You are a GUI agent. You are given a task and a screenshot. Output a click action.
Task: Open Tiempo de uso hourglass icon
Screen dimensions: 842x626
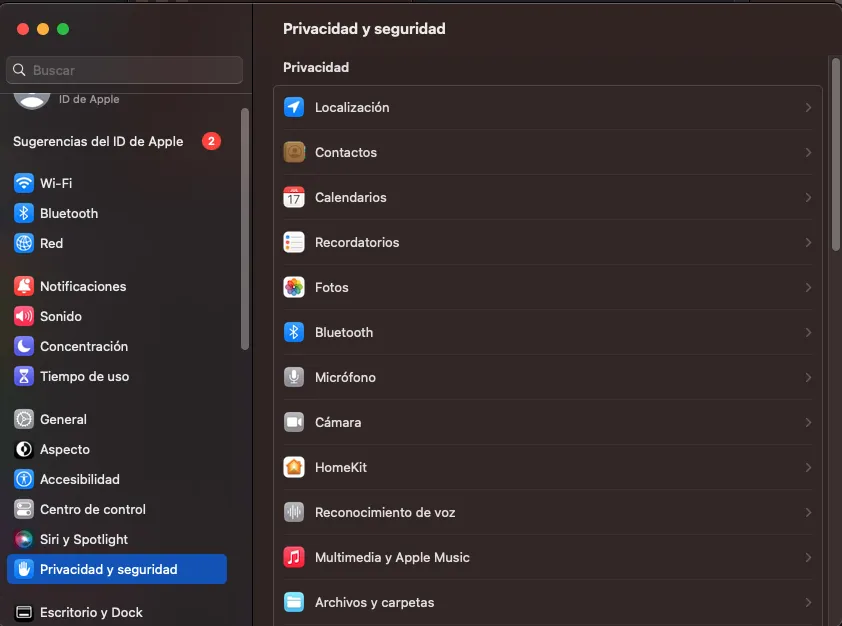[x=24, y=376]
